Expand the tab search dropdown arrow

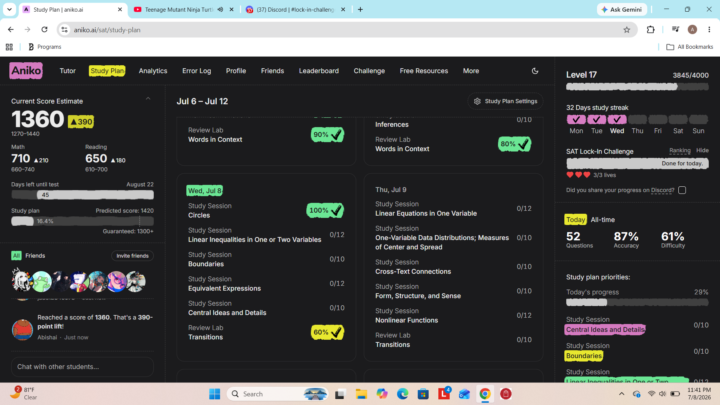coord(9,9)
